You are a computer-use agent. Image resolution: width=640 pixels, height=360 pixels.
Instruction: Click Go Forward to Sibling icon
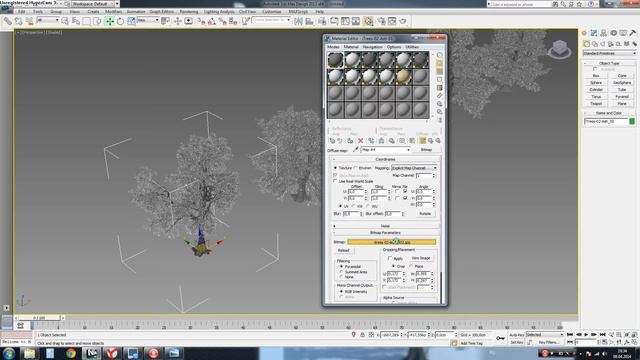pos(438,141)
